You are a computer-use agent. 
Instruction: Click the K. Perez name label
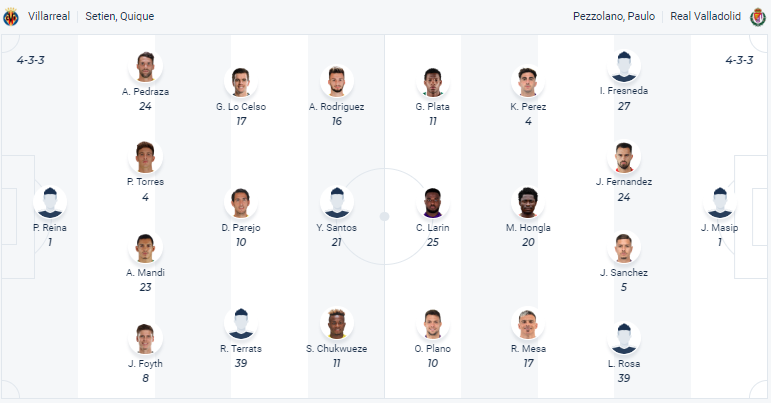[x=528, y=107]
